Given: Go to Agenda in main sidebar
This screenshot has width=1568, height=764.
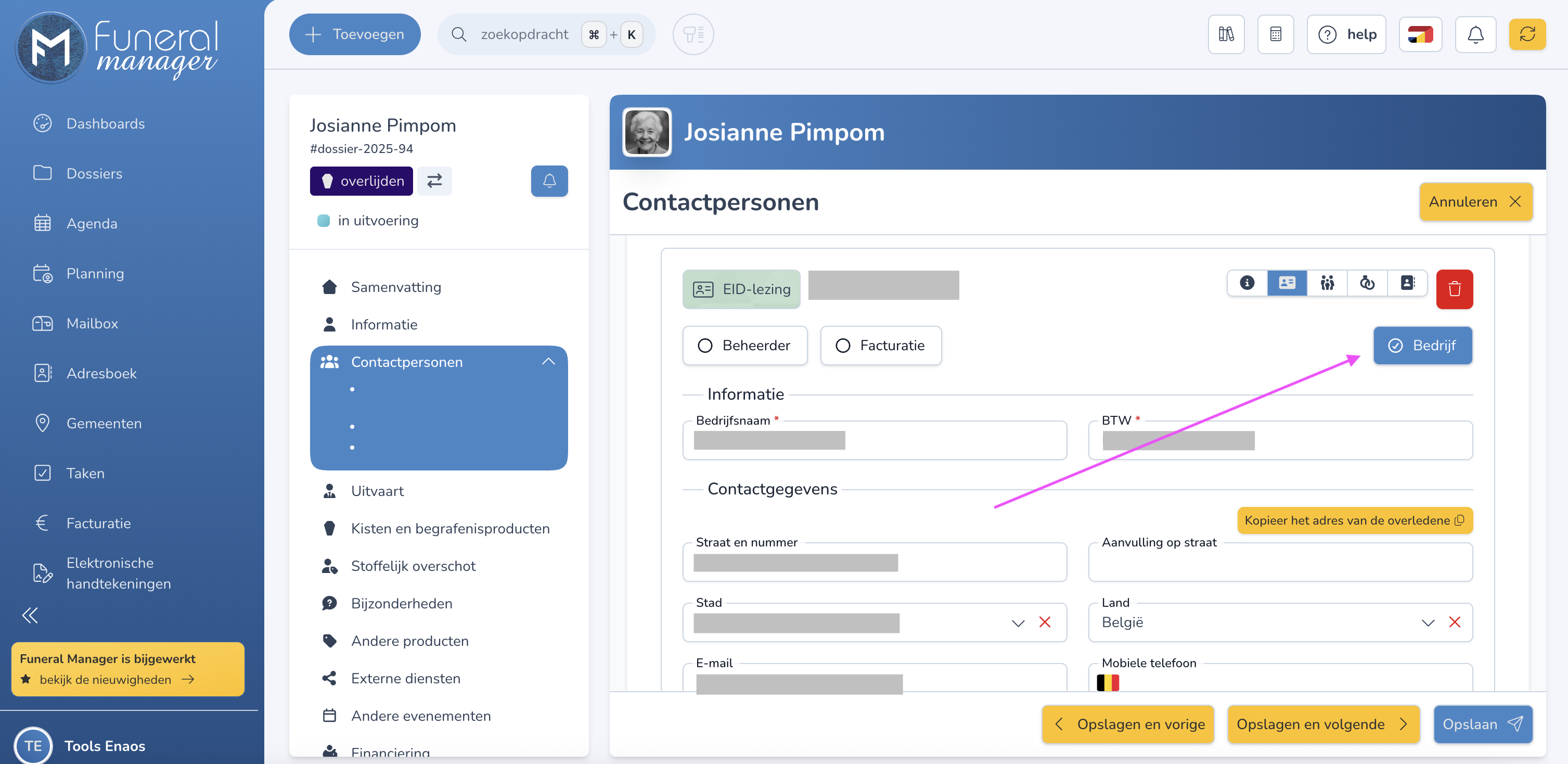Looking at the screenshot, I should point(92,223).
